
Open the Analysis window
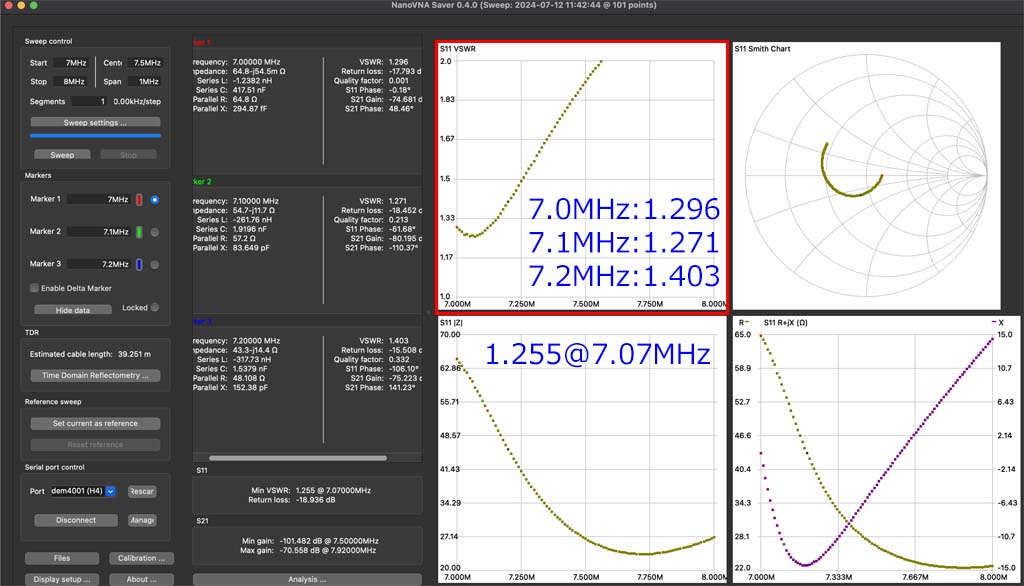(x=307, y=579)
